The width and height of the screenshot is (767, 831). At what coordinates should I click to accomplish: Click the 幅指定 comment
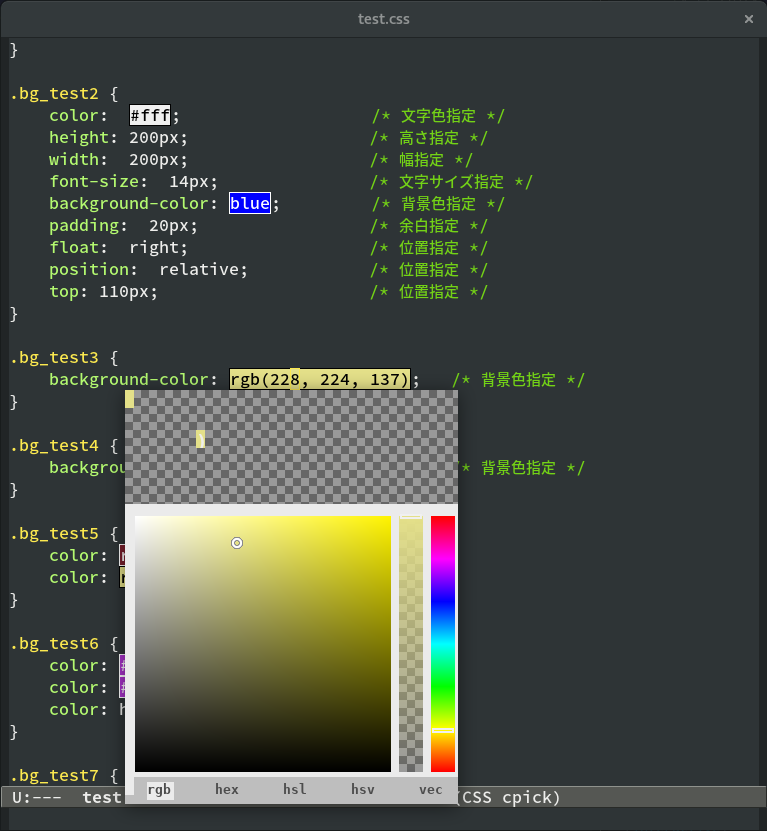(421, 160)
